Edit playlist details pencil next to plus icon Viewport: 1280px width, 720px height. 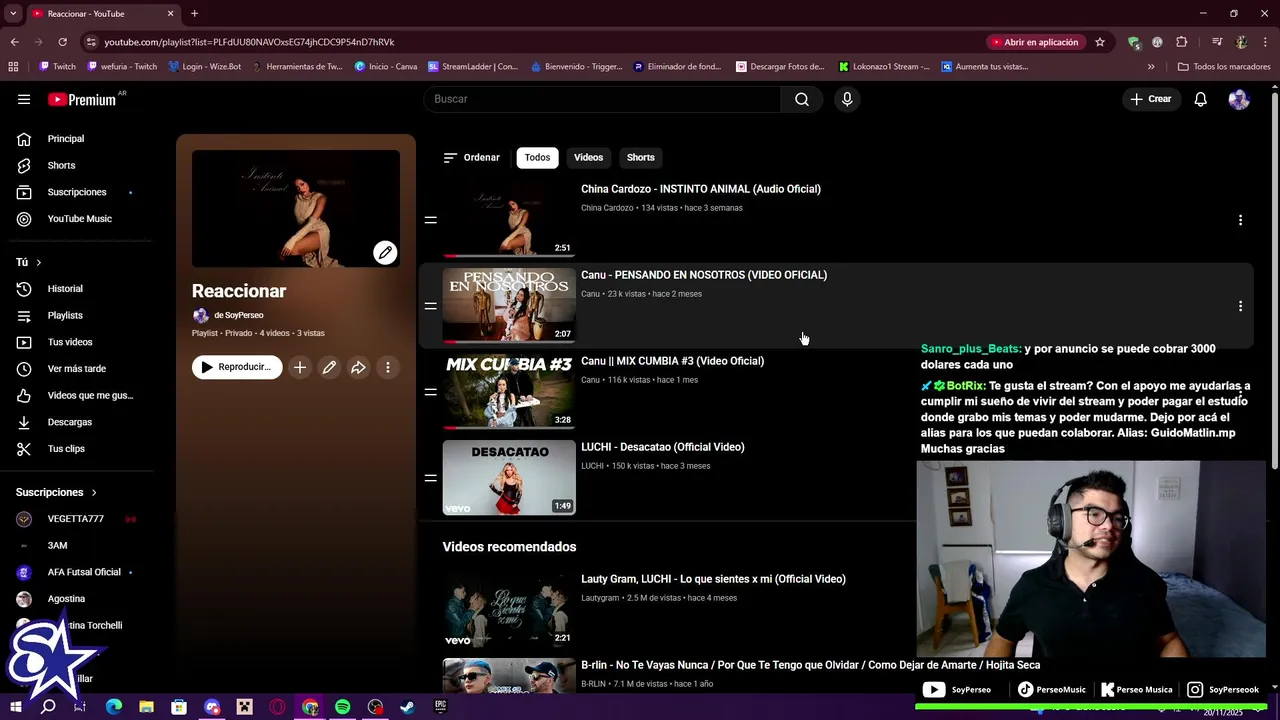[329, 367]
